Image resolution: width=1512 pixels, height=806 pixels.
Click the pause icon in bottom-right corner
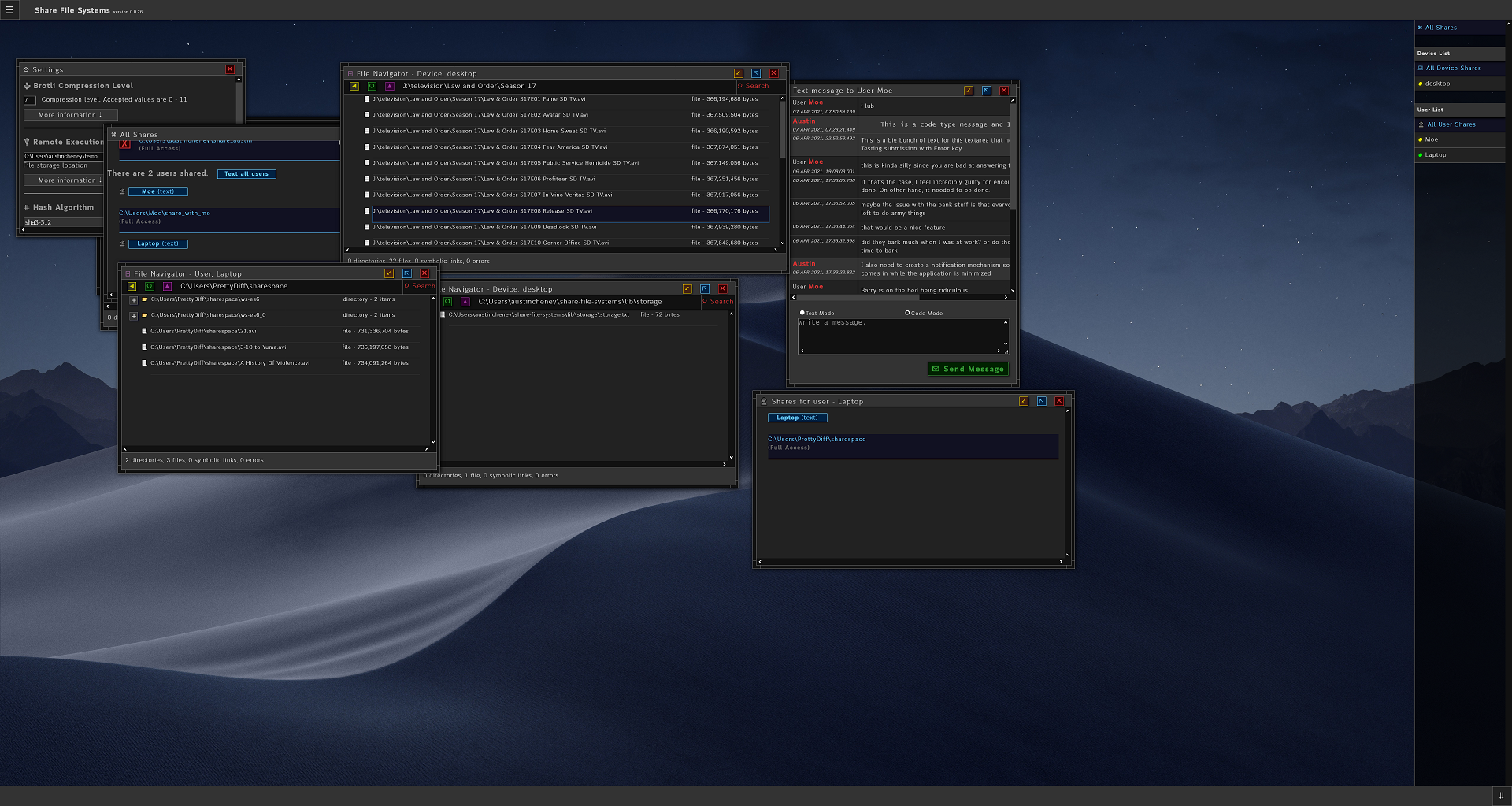[x=1501, y=796]
